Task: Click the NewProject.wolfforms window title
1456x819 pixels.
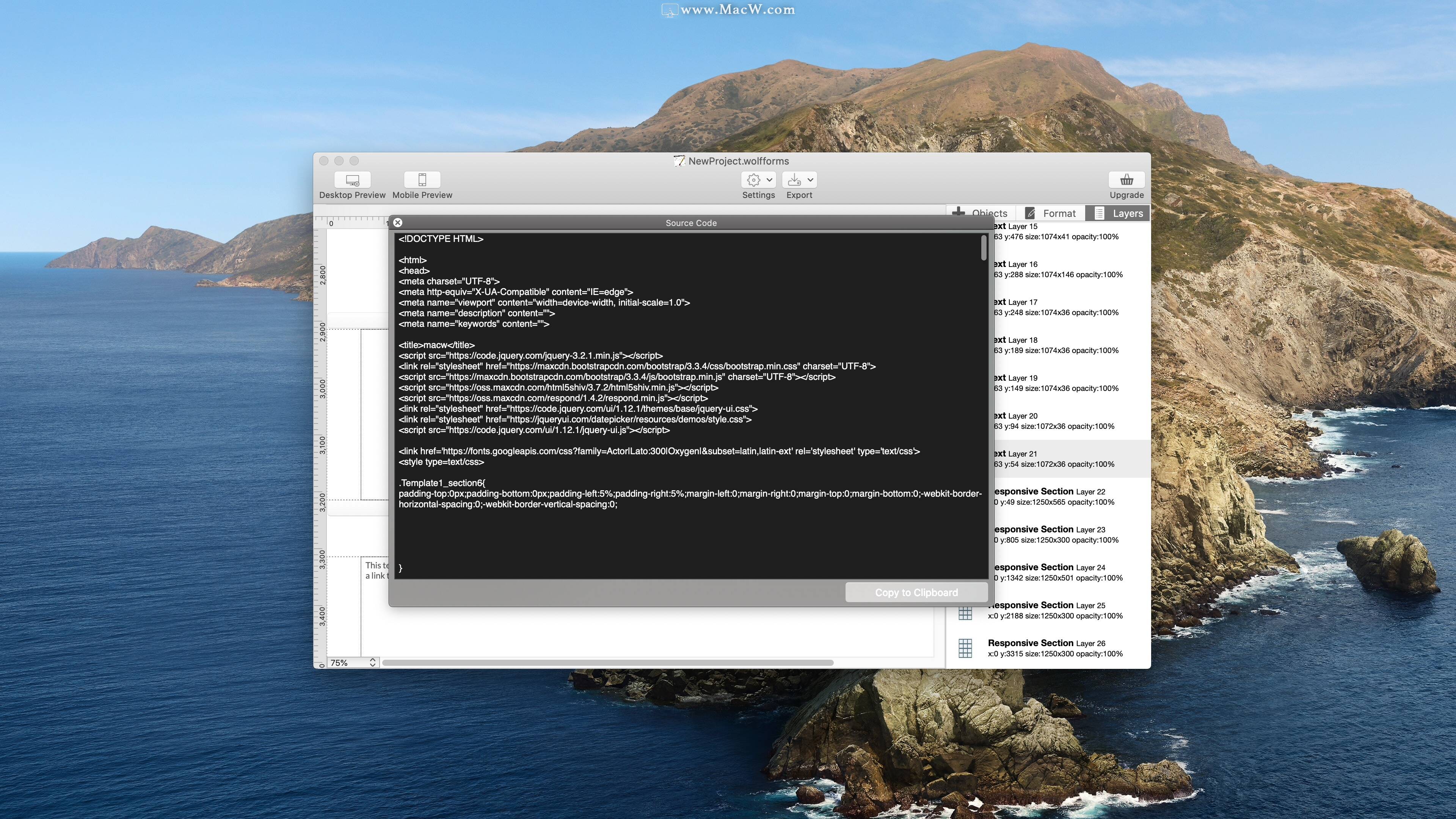Action: point(738,161)
